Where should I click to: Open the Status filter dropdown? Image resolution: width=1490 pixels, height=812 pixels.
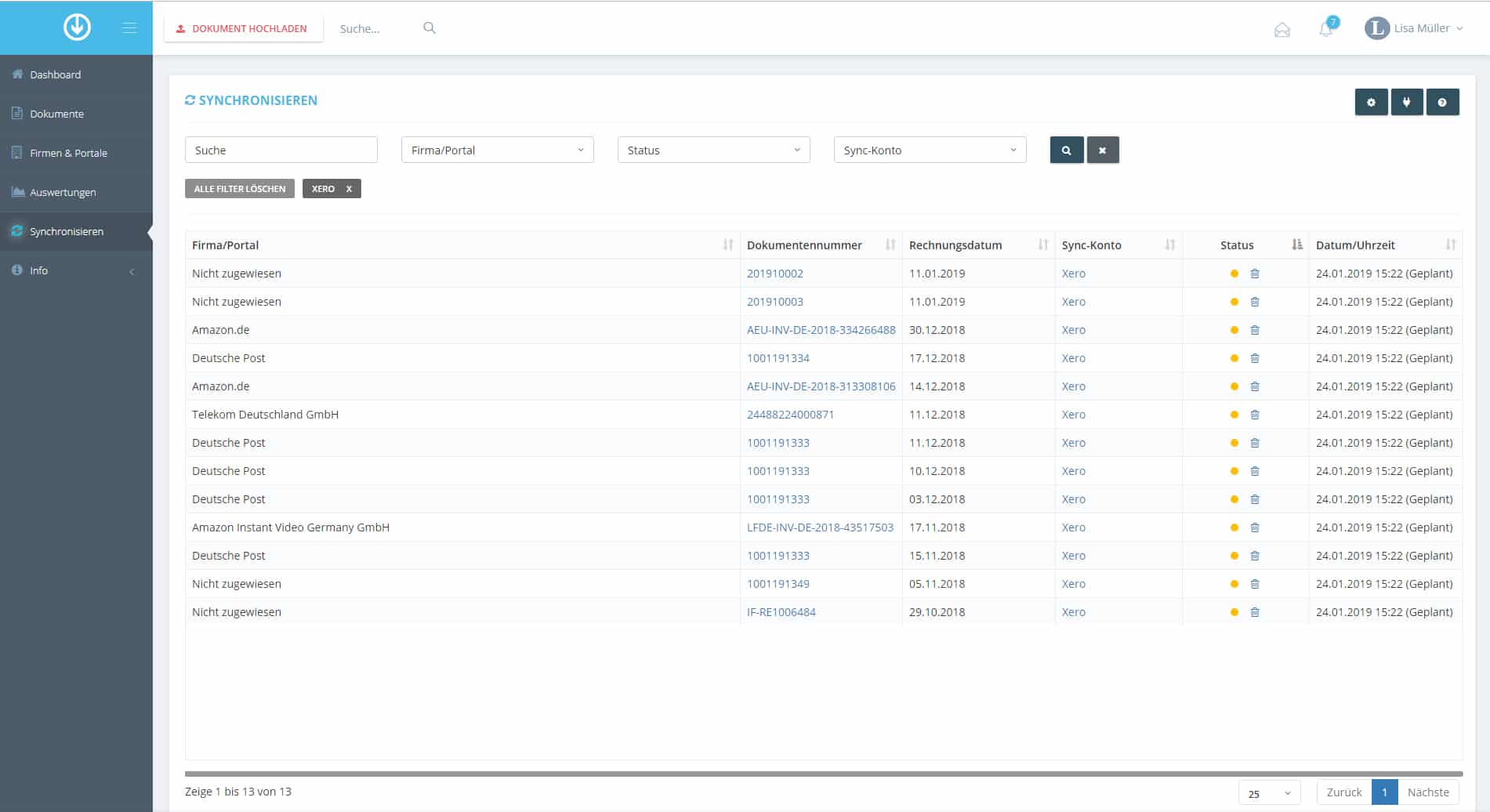pyautogui.click(x=714, y=150)
